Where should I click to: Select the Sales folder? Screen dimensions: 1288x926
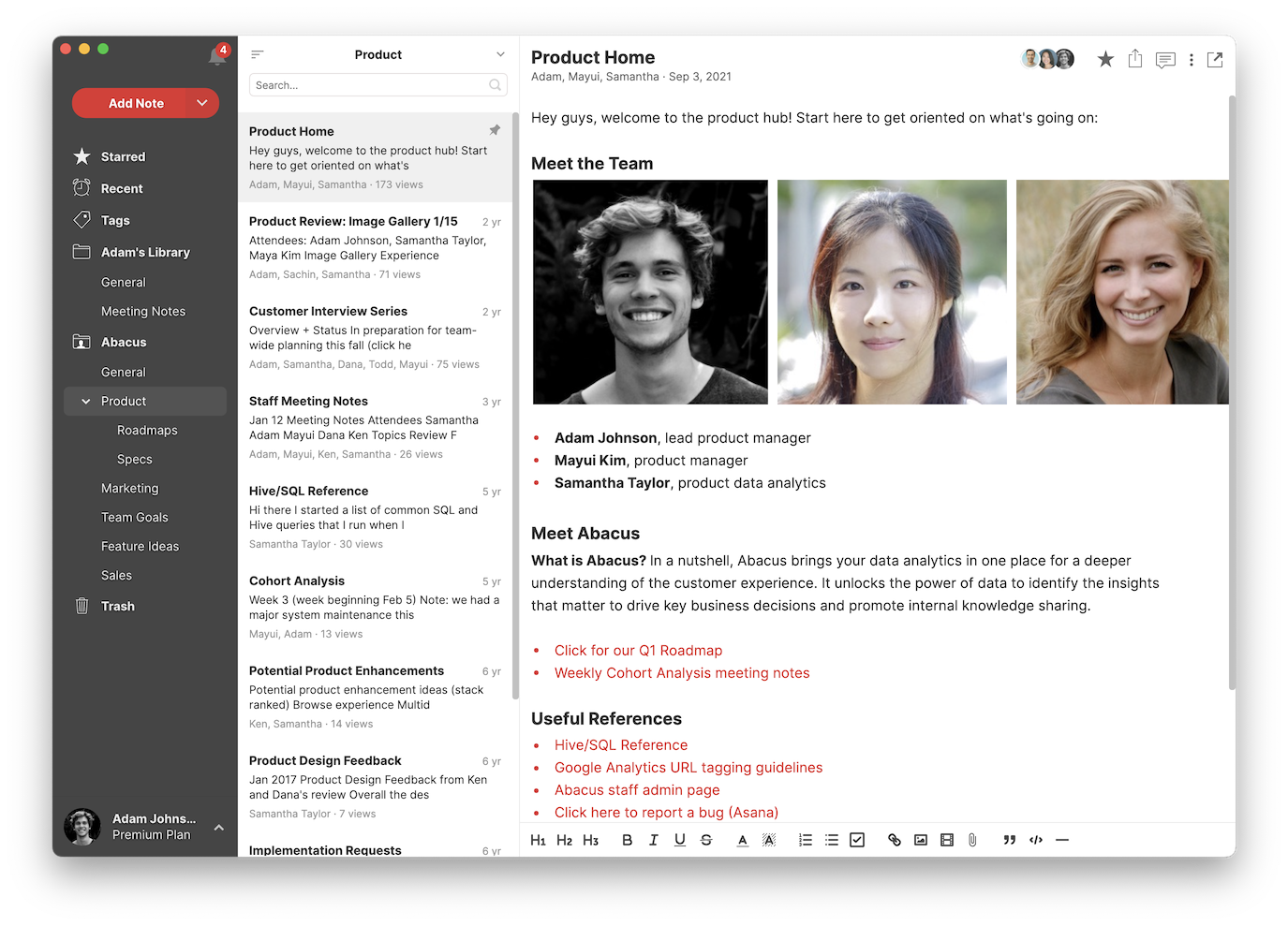116,575
